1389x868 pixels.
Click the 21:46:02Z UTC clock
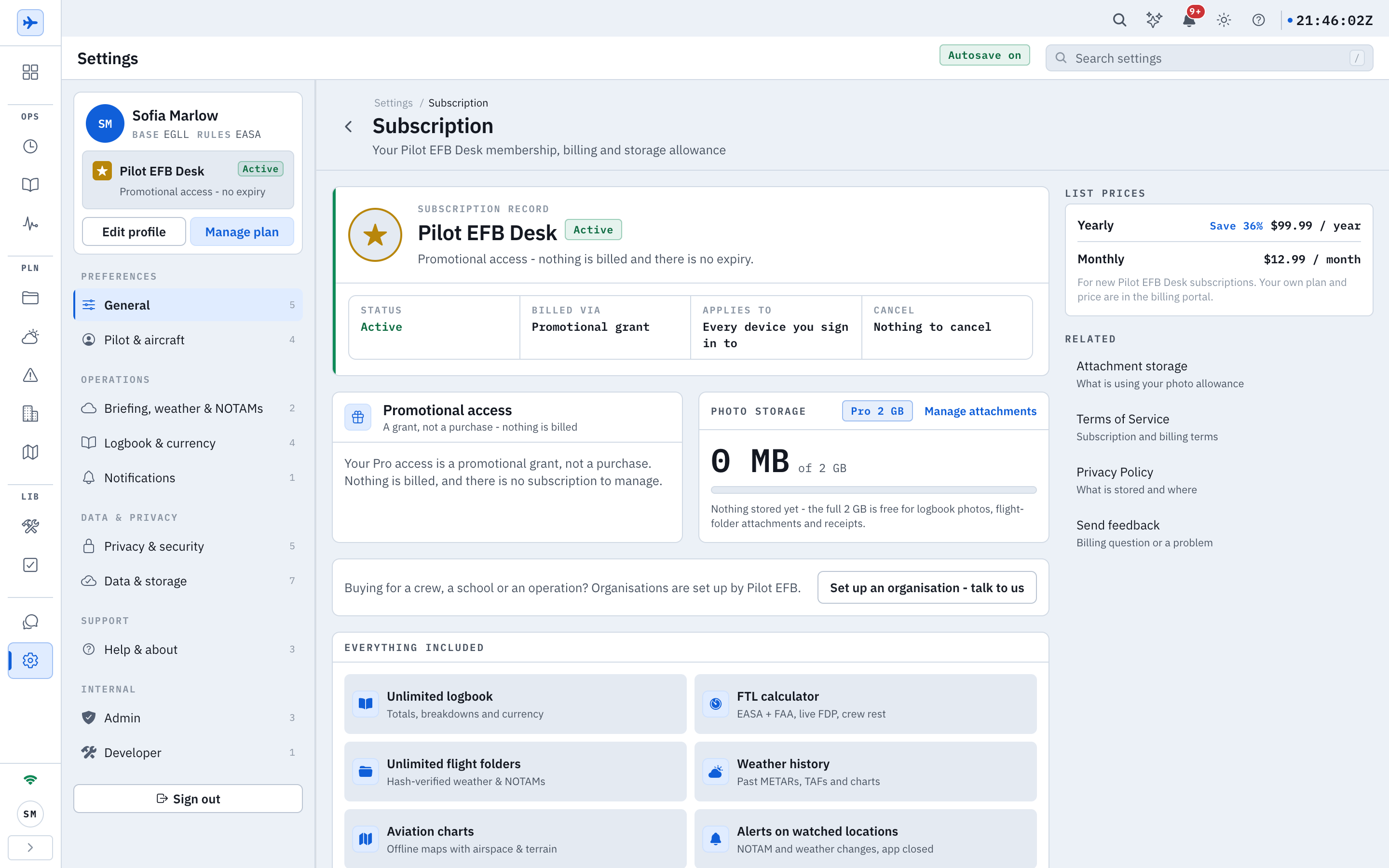click(1330, 21)
